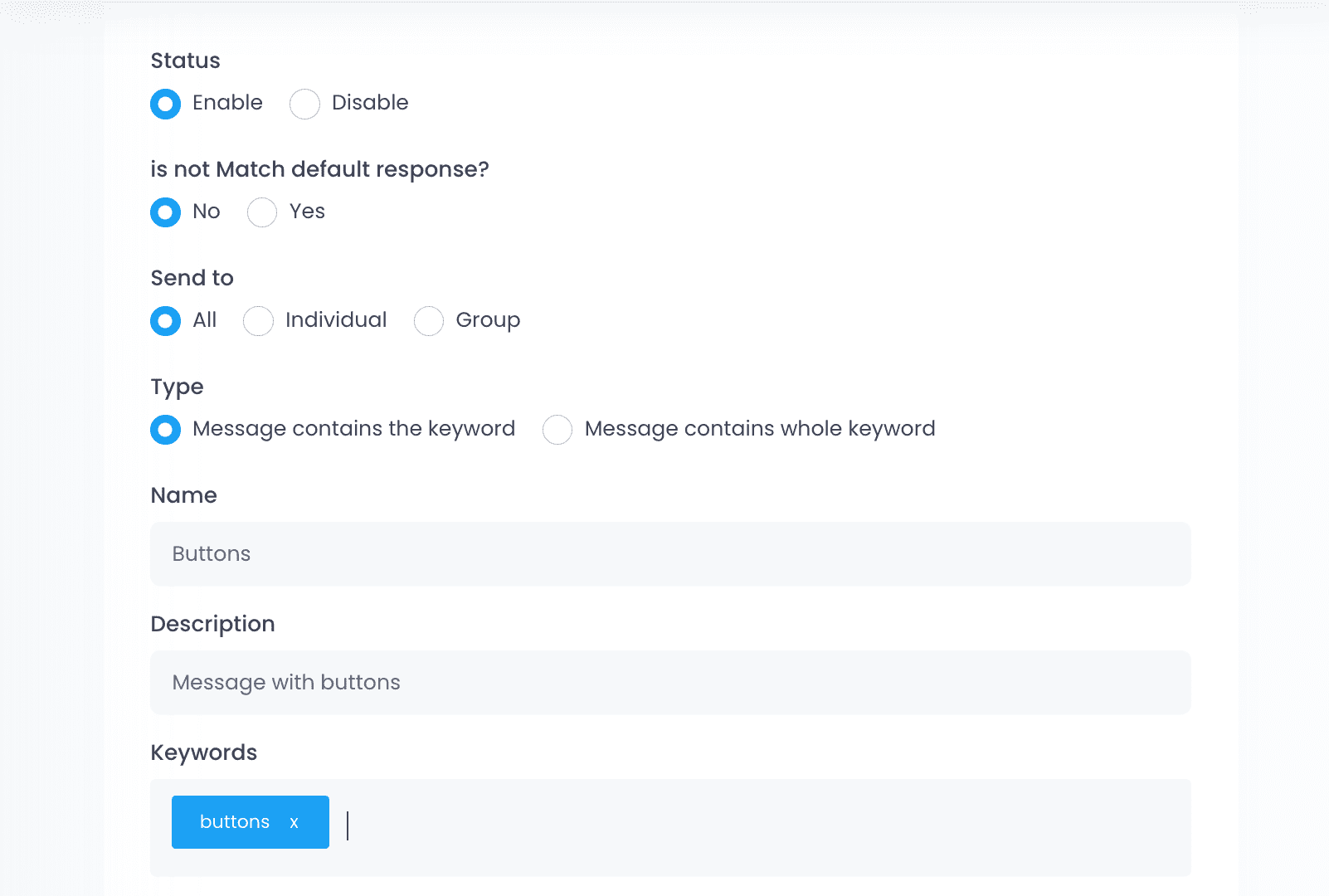
Task: Set Send to All radio option
Action: (x=166, y=321)
